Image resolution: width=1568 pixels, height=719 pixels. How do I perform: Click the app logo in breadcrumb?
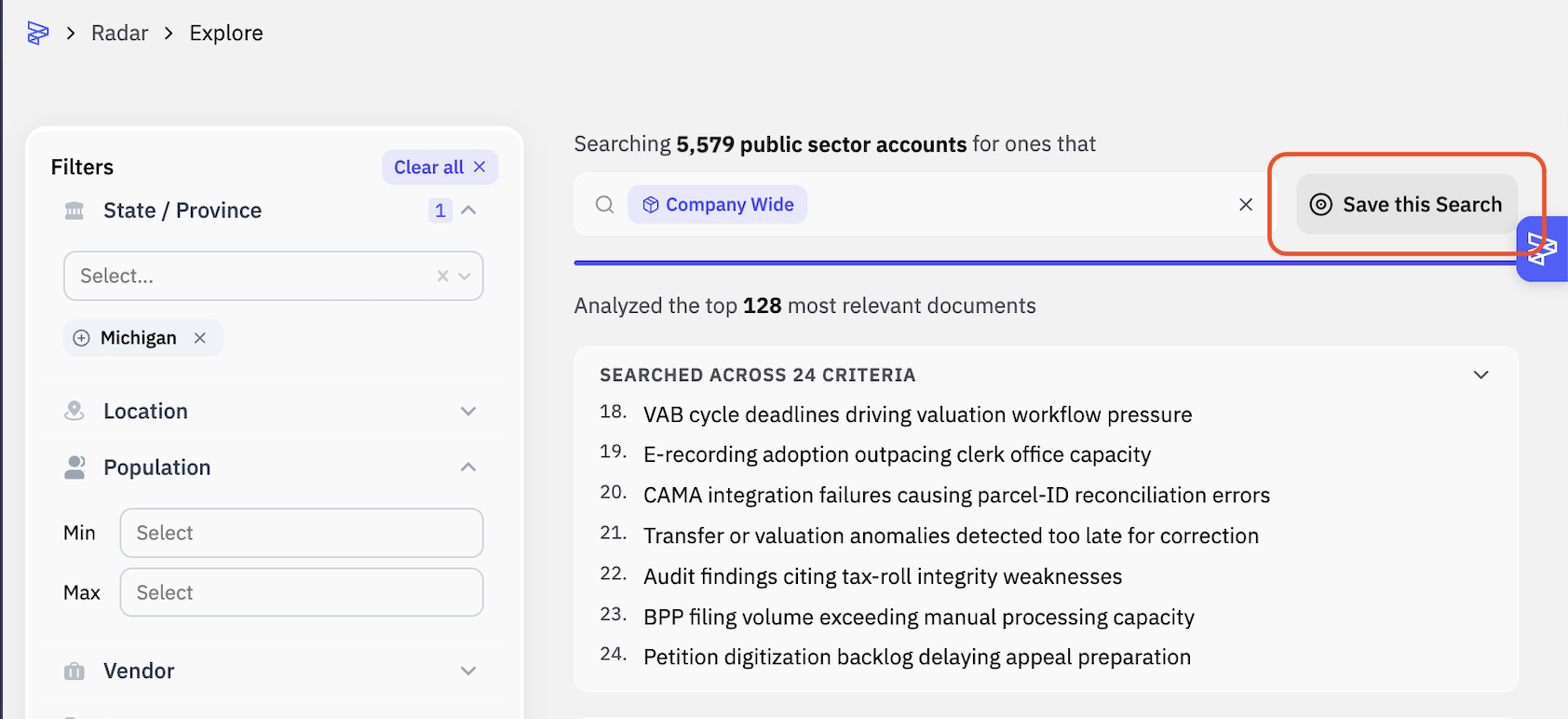click(x=37, y=34)
